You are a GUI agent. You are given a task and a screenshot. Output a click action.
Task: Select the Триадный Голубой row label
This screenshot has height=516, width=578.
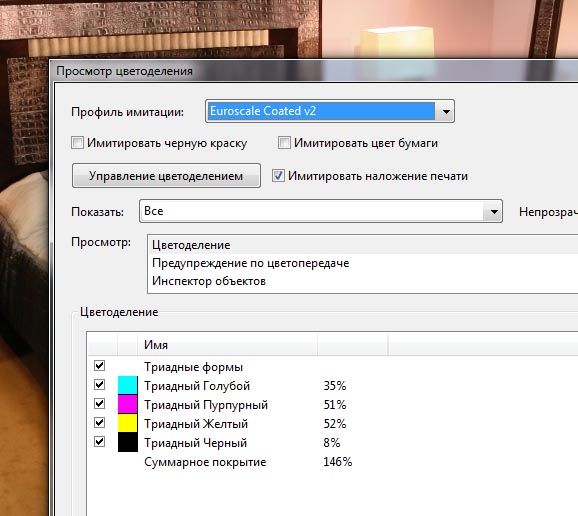(197, 386)
